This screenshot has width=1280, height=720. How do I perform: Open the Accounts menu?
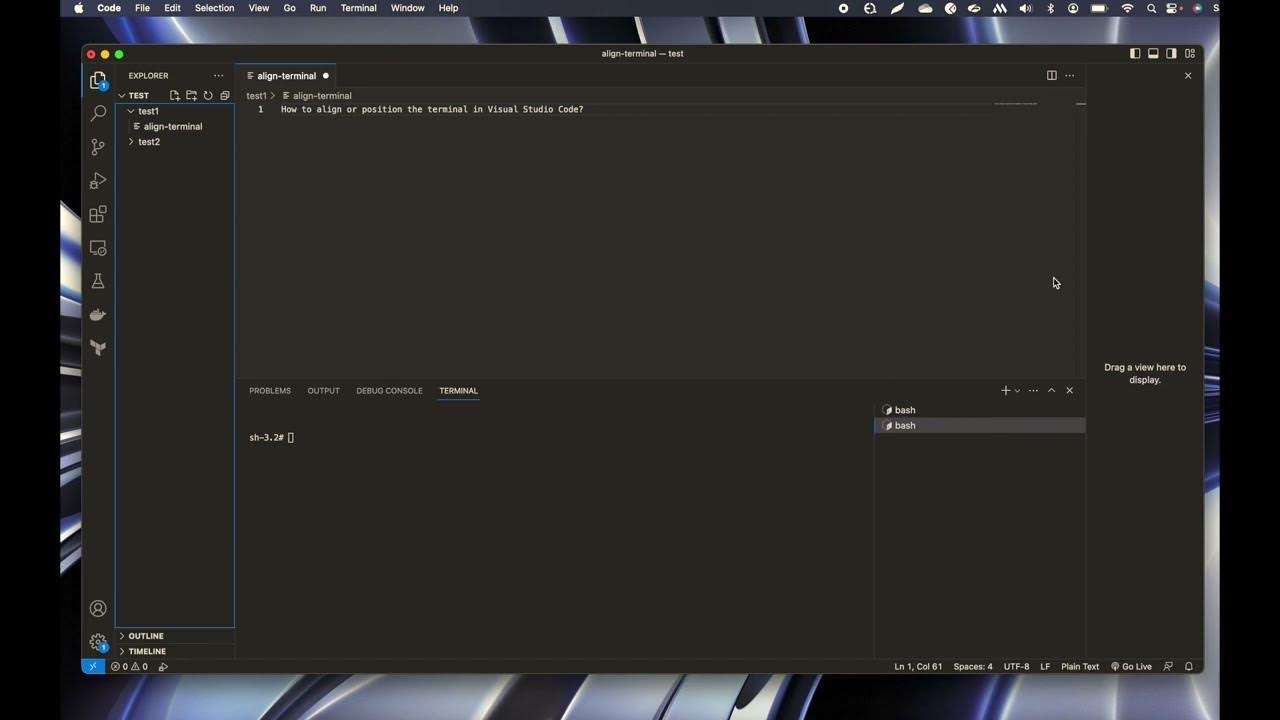[98, 608]
